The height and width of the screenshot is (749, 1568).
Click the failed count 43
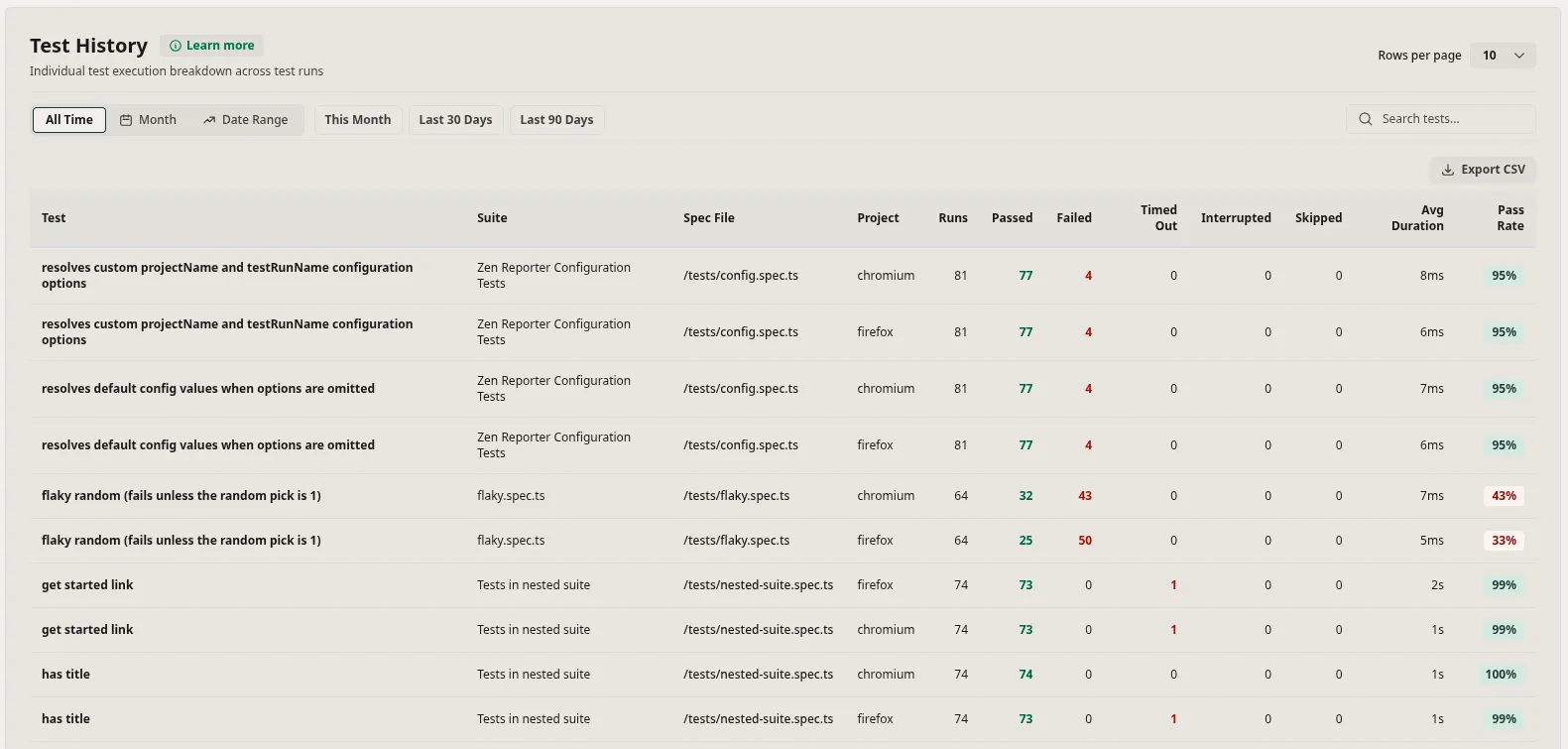pos(1085,496)
